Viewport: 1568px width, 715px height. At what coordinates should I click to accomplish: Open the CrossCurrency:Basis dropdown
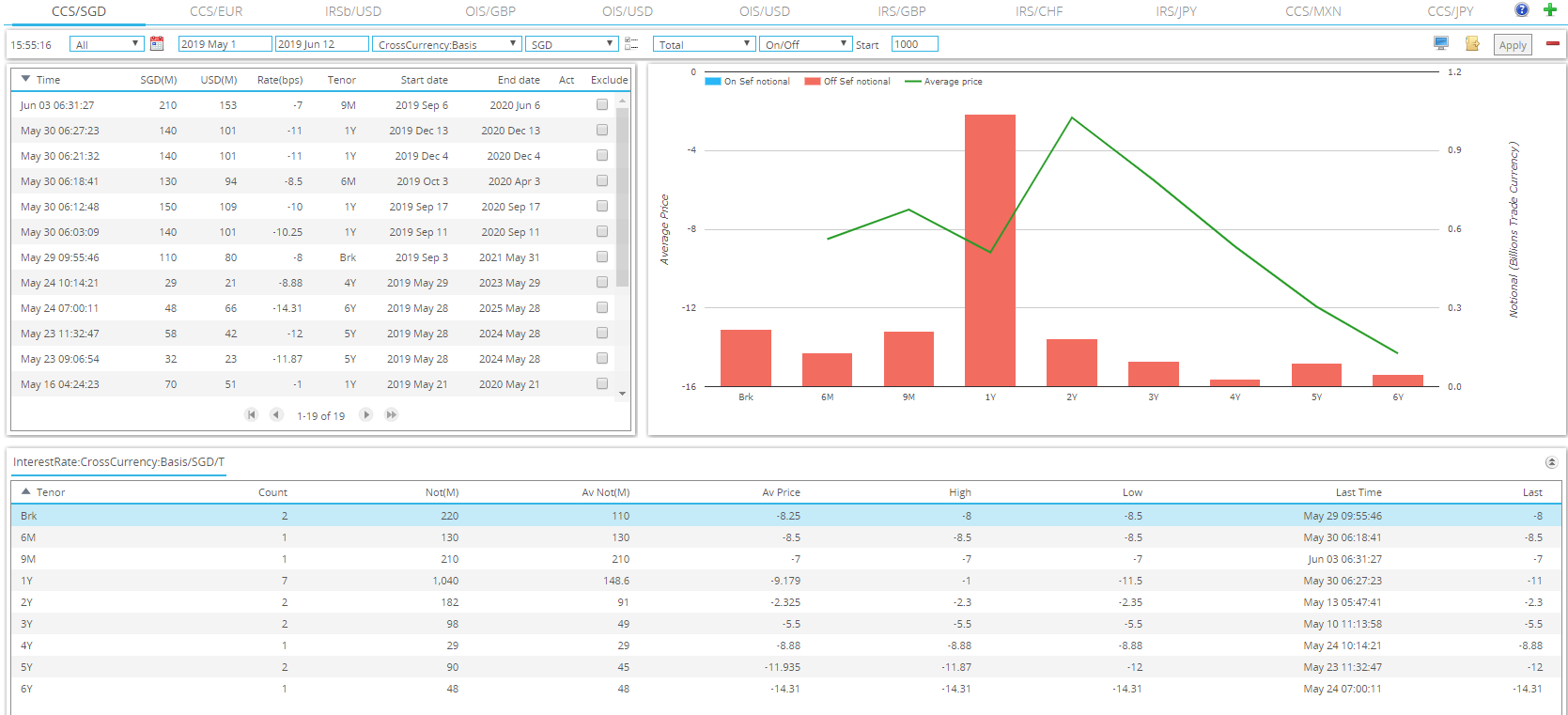pos(447,44)
